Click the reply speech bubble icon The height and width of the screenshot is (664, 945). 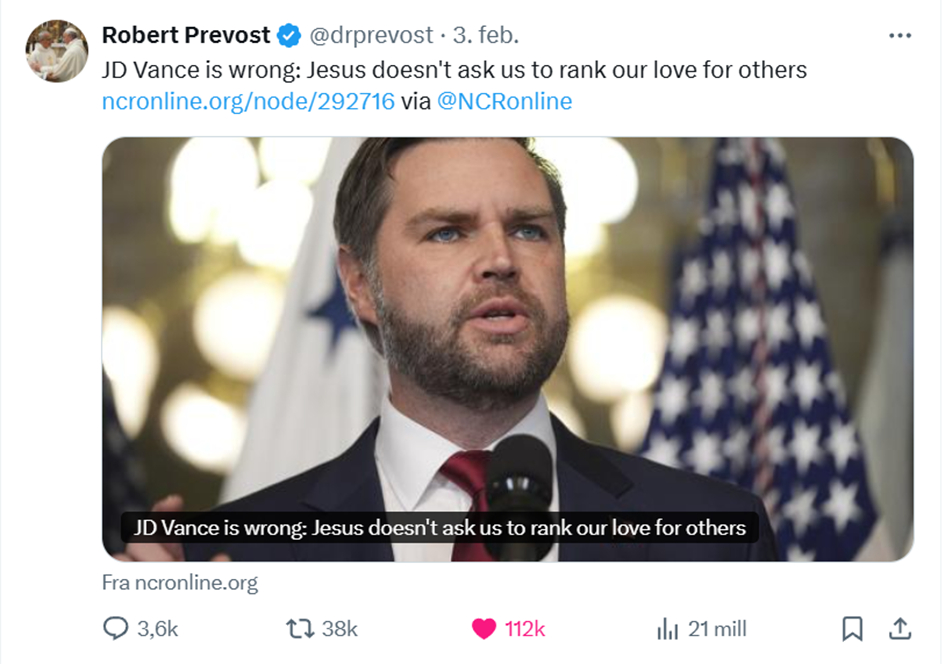click(116, 629)
